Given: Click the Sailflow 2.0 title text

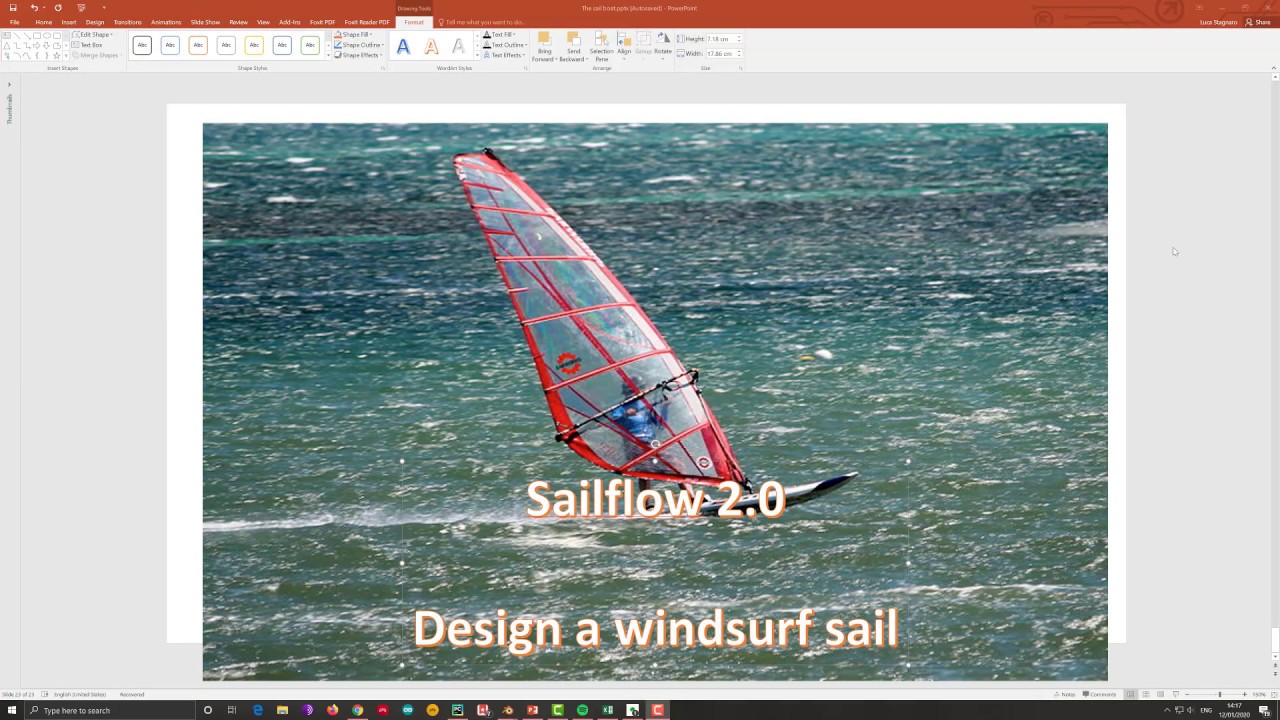Looking at the screenshot, I should pyautogui.click(x=656, y=499).
